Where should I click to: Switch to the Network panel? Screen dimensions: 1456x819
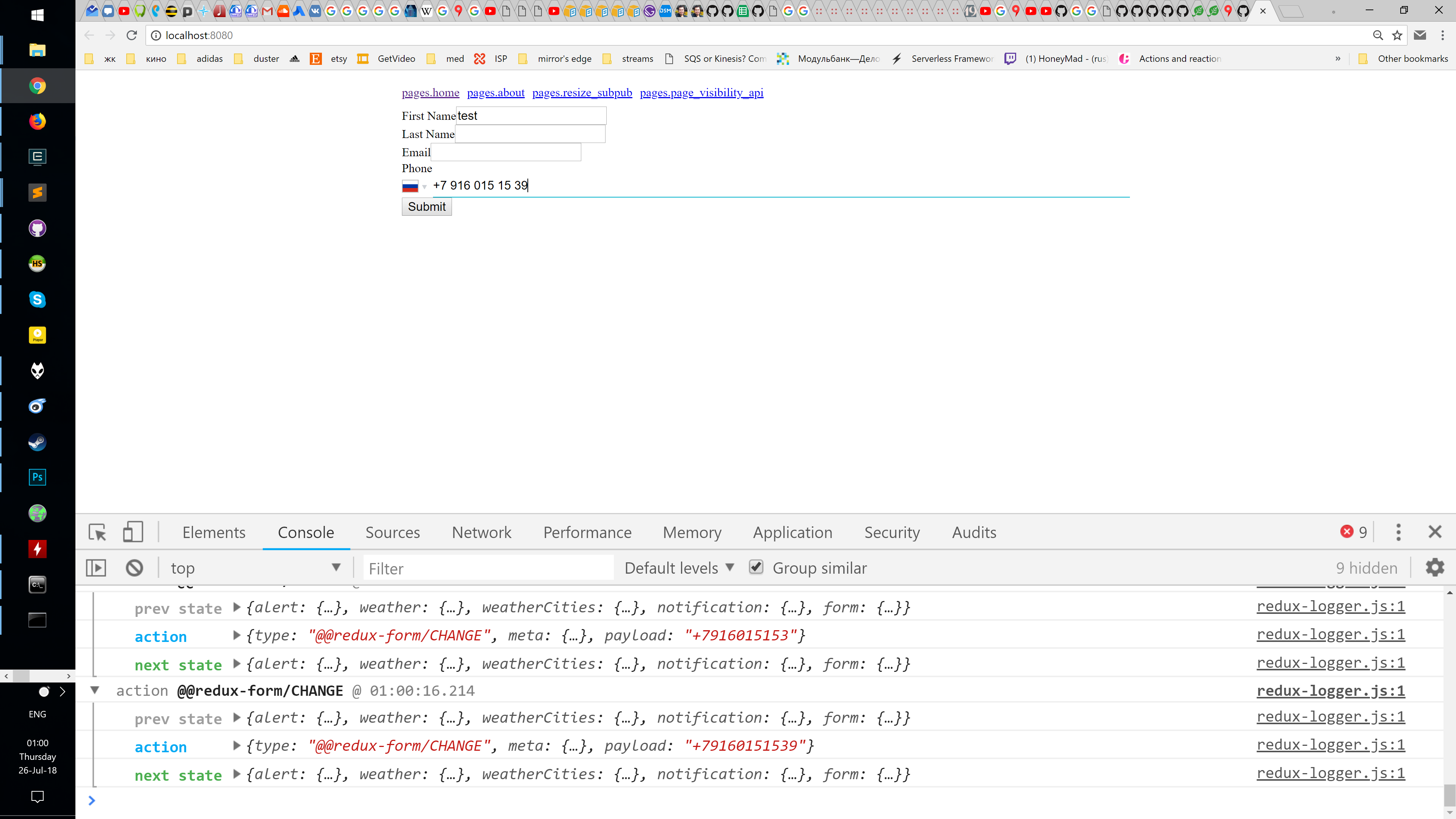482,532
